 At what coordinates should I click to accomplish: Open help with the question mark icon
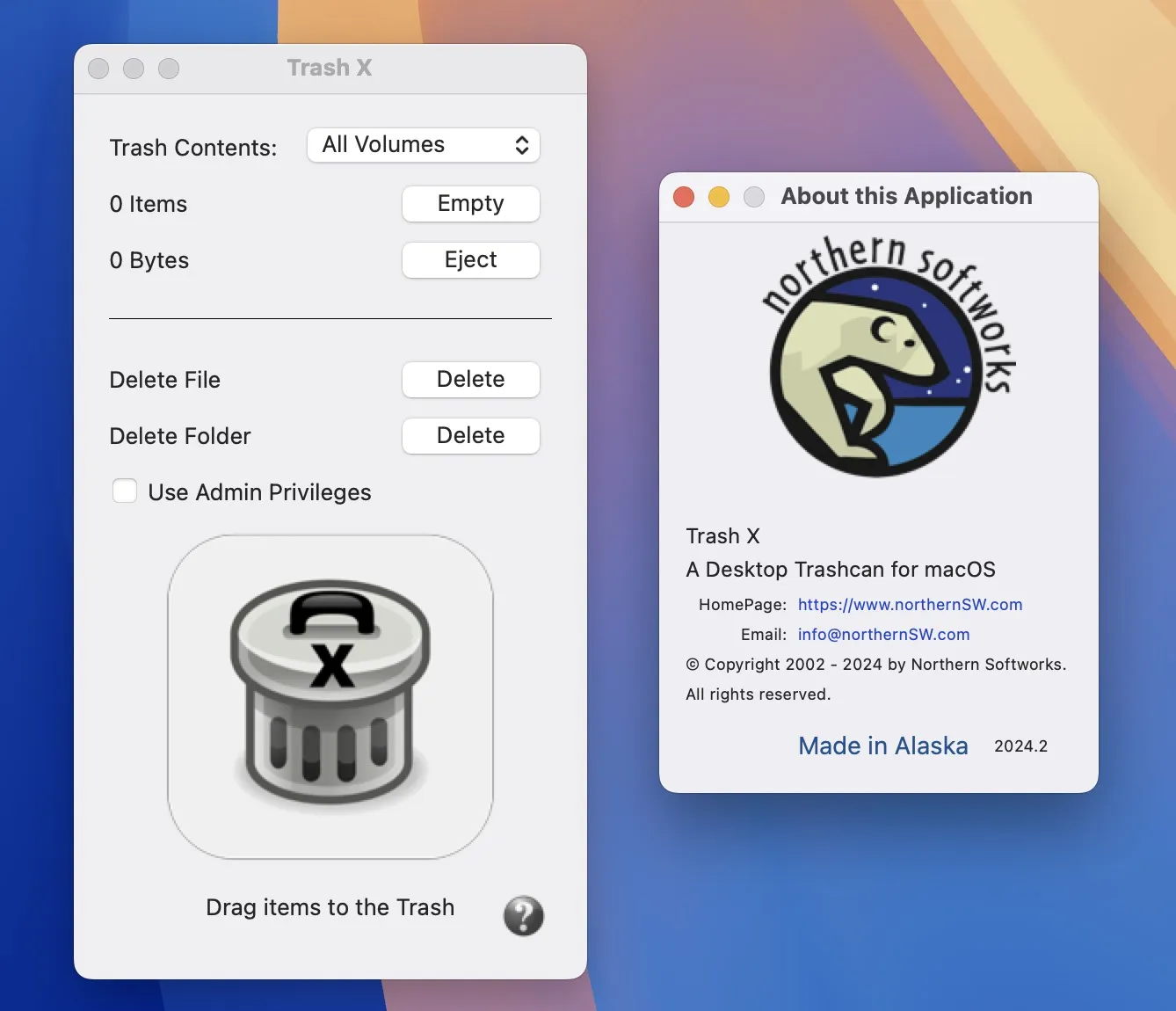(524, 916)
